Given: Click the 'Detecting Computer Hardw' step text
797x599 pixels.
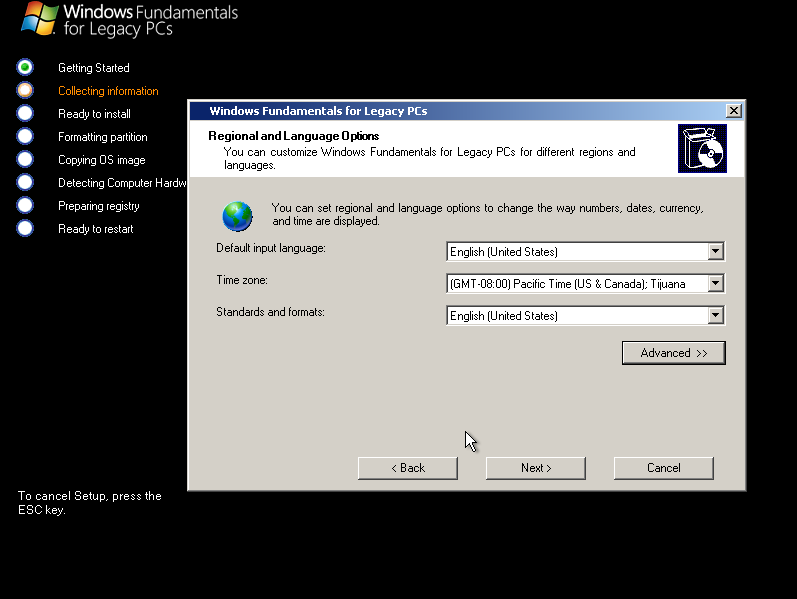Looking at the screenshot, I should (x=122, y=183).
